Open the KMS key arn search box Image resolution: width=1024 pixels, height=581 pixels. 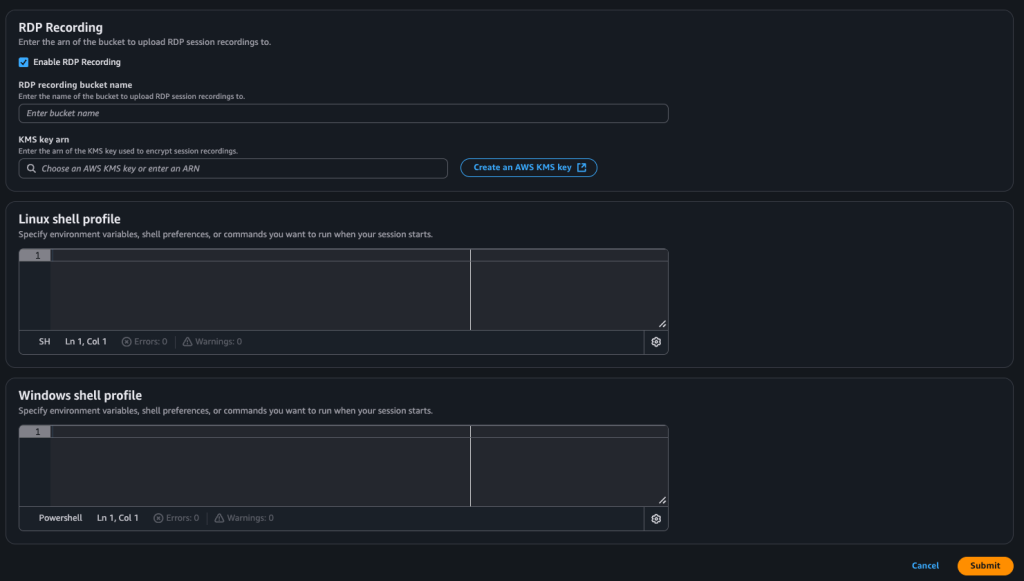(x=240, y=169)
